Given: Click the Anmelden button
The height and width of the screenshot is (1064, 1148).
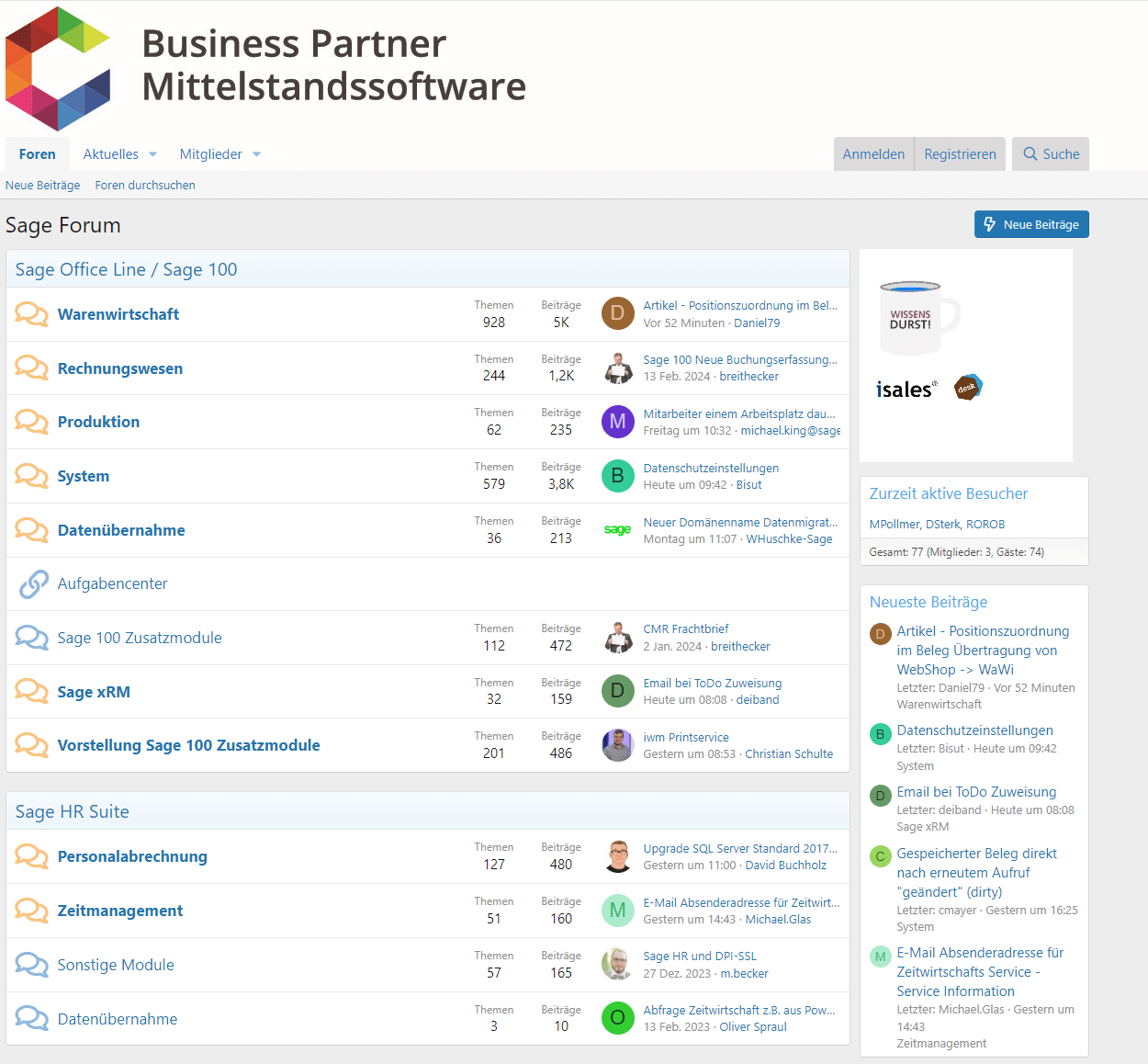Looking at the screenshot, I should [873, 154].
